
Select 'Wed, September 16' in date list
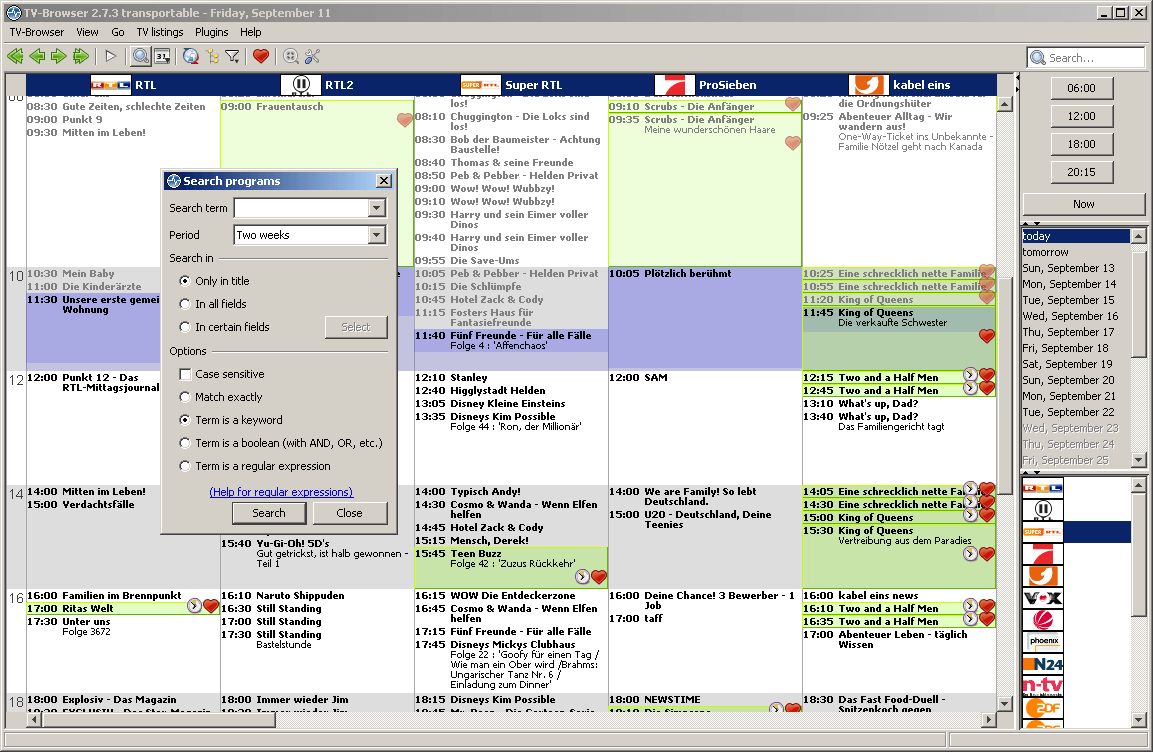[1069, 316]
